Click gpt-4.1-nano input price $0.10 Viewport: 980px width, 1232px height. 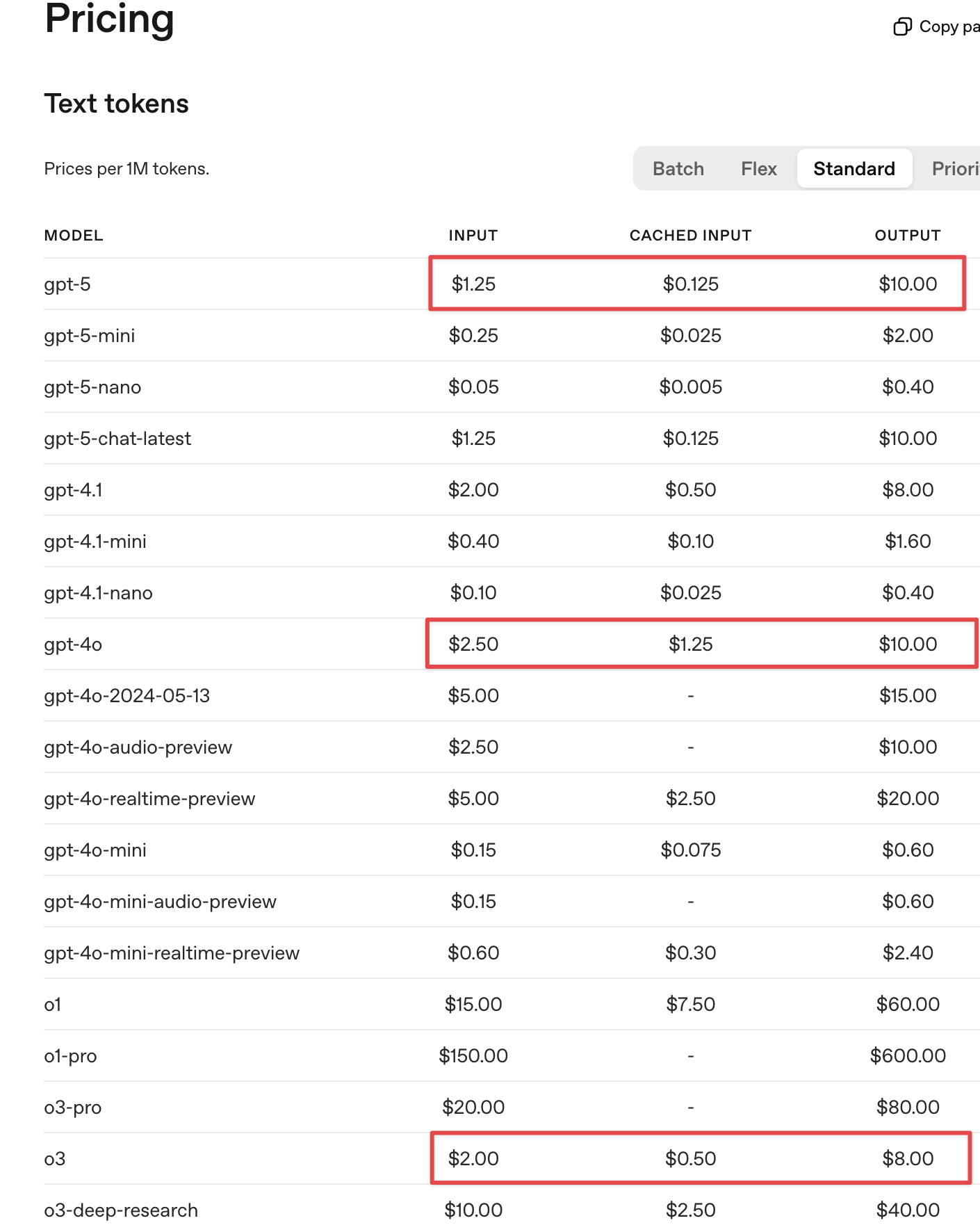click(473, 592)
